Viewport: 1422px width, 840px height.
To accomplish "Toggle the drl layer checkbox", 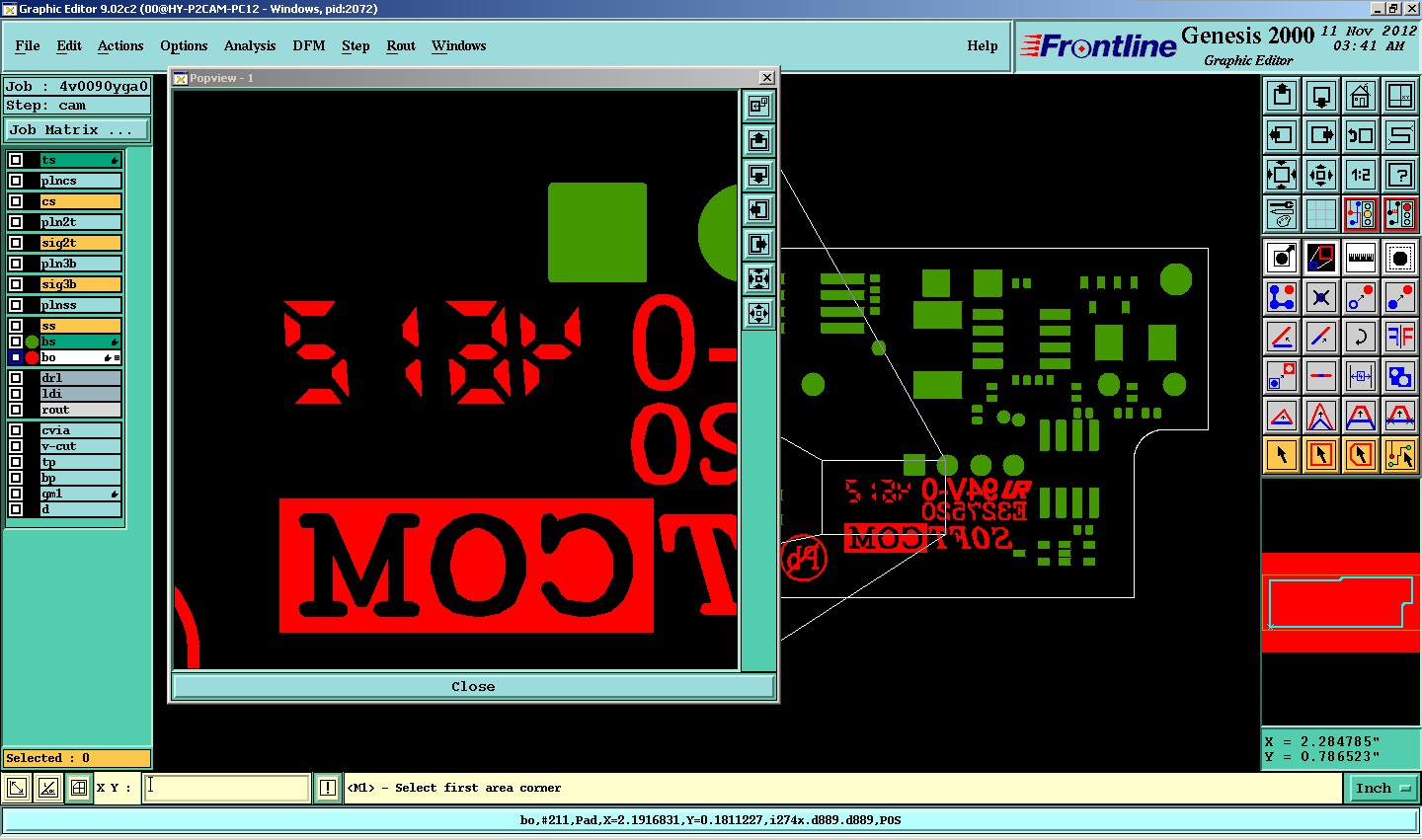I will click(x=16, y=378).
